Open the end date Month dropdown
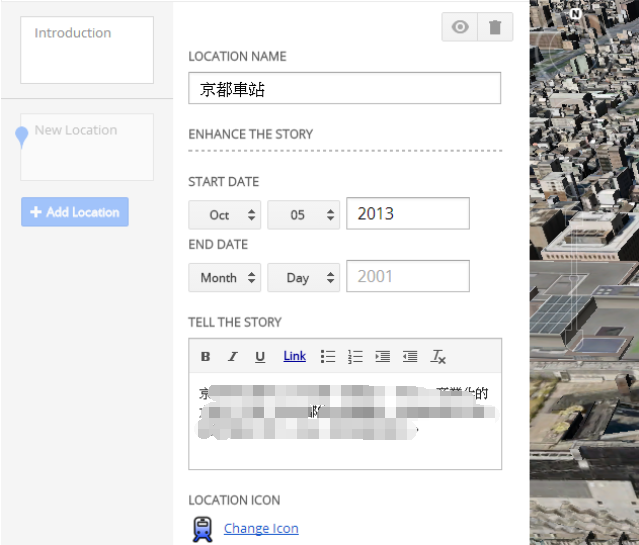This screenshot has width=639, height=545. pos(225,277)
